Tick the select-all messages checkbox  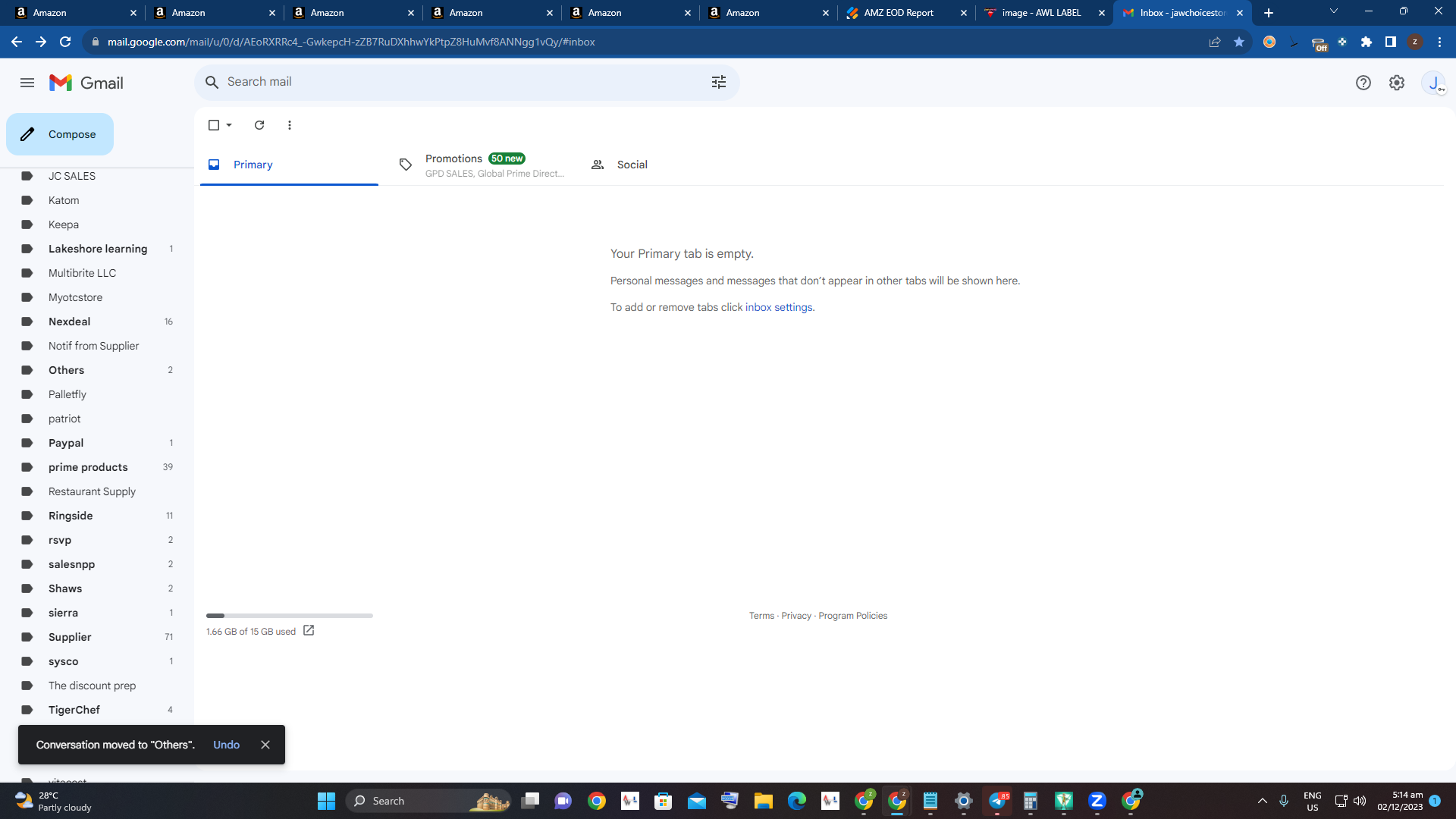tap(214, 125)
